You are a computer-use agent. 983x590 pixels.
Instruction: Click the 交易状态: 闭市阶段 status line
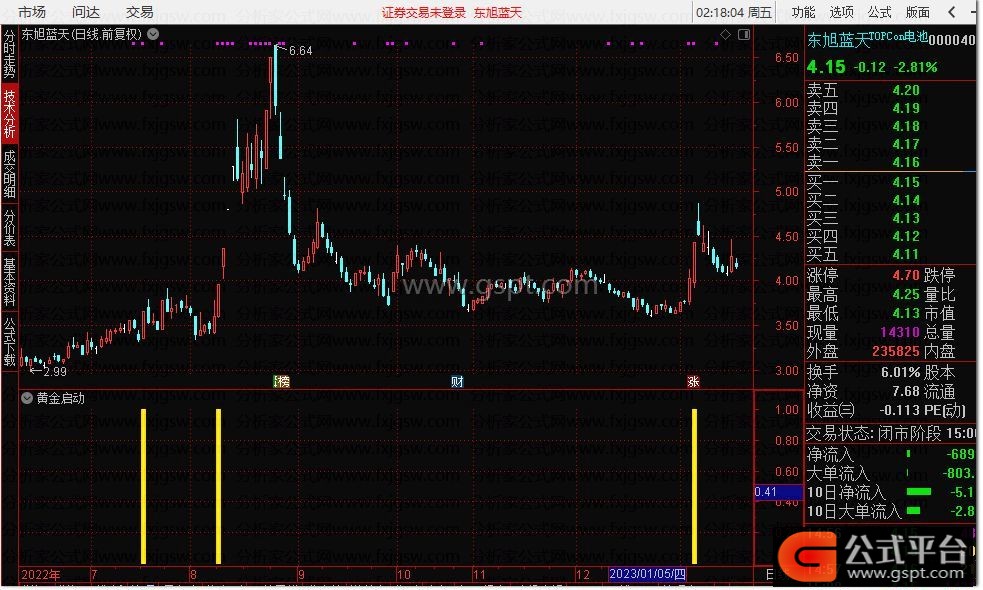890,433
